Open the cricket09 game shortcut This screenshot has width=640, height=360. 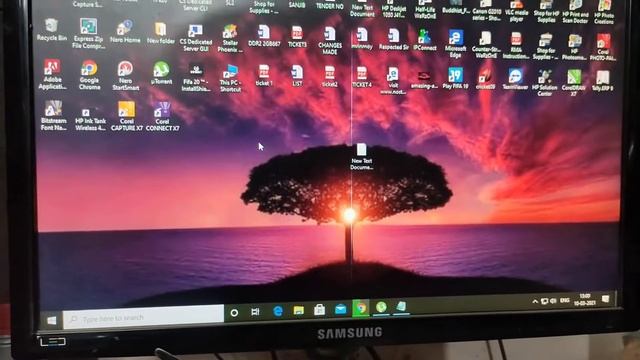click(485, 79)
